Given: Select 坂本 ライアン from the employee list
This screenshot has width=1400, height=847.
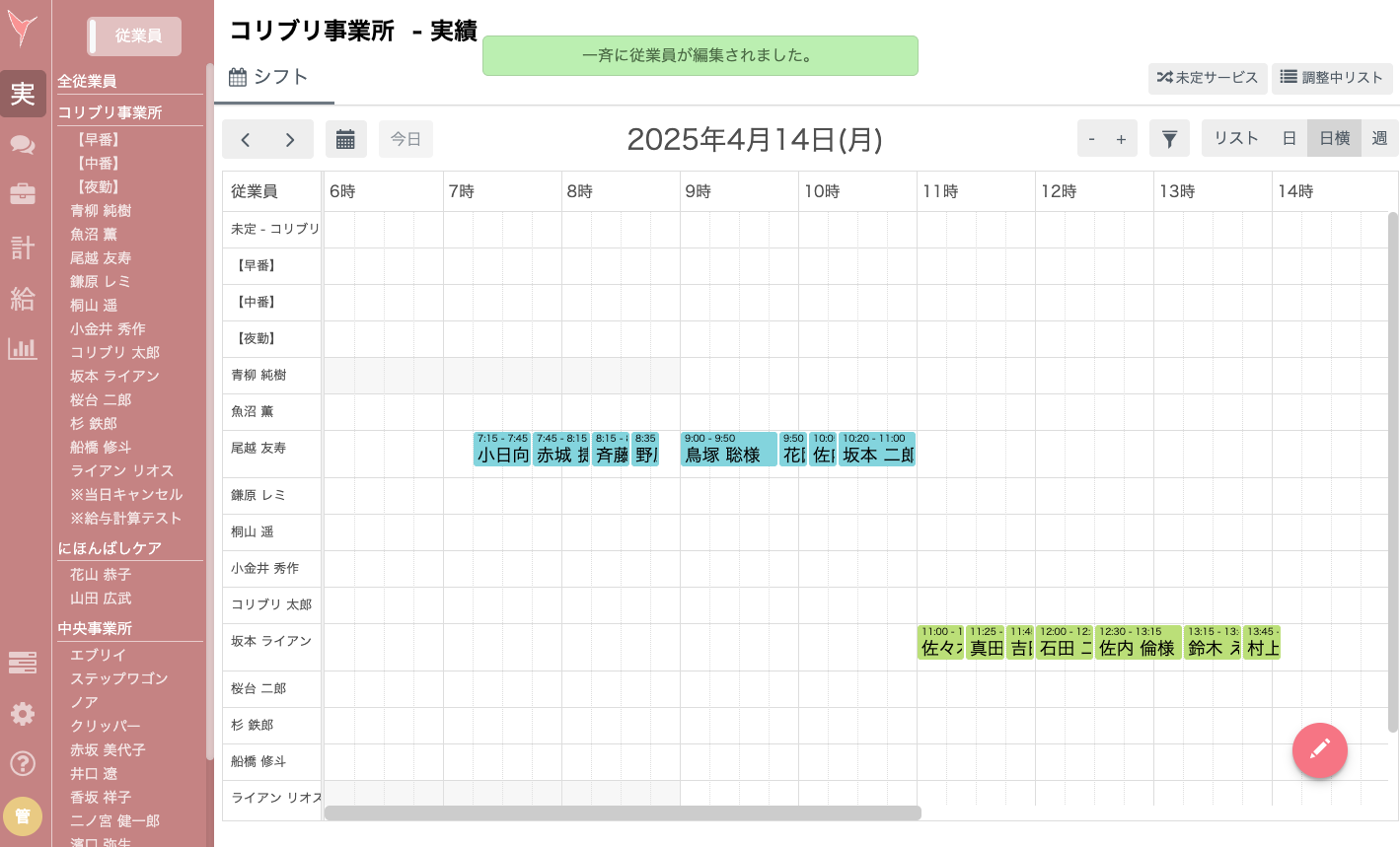Looking at the screenshot, I should pyautogui.click(x=115, y=376).
